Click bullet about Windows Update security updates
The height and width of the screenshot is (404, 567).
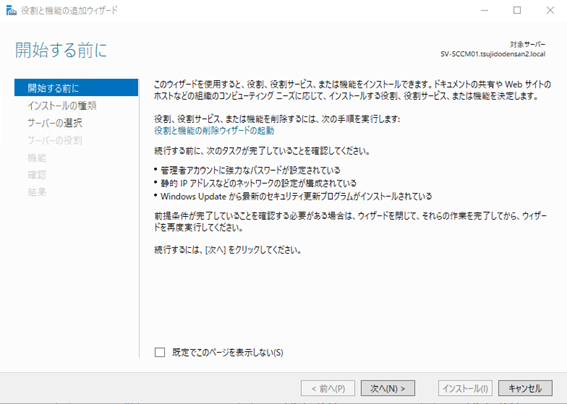click(x=296, y=196)
